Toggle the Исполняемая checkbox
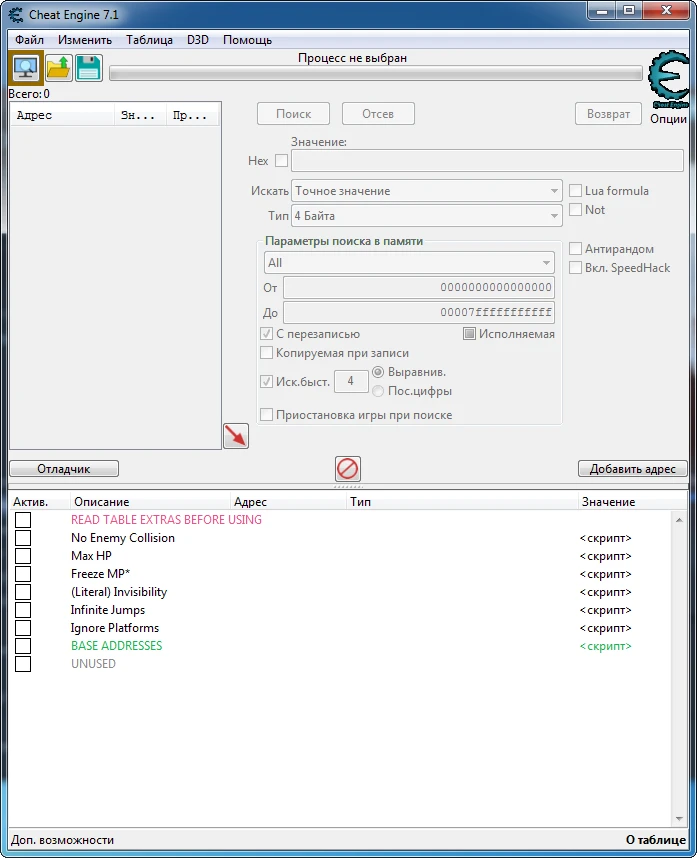Viewport: 697px width, 858px height. point(469,334)
